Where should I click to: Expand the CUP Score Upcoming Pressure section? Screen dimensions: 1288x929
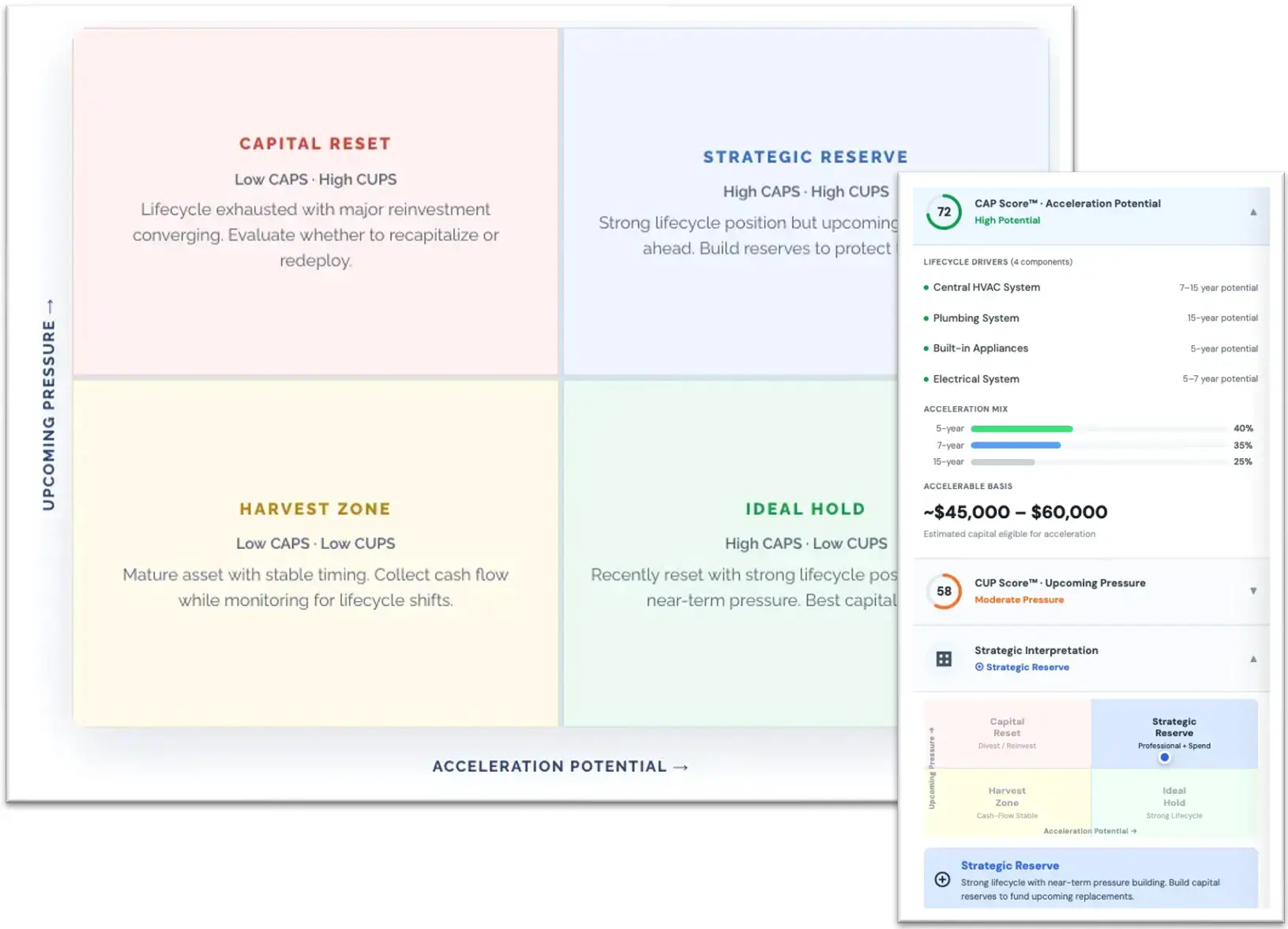[x=1253, y=591]
